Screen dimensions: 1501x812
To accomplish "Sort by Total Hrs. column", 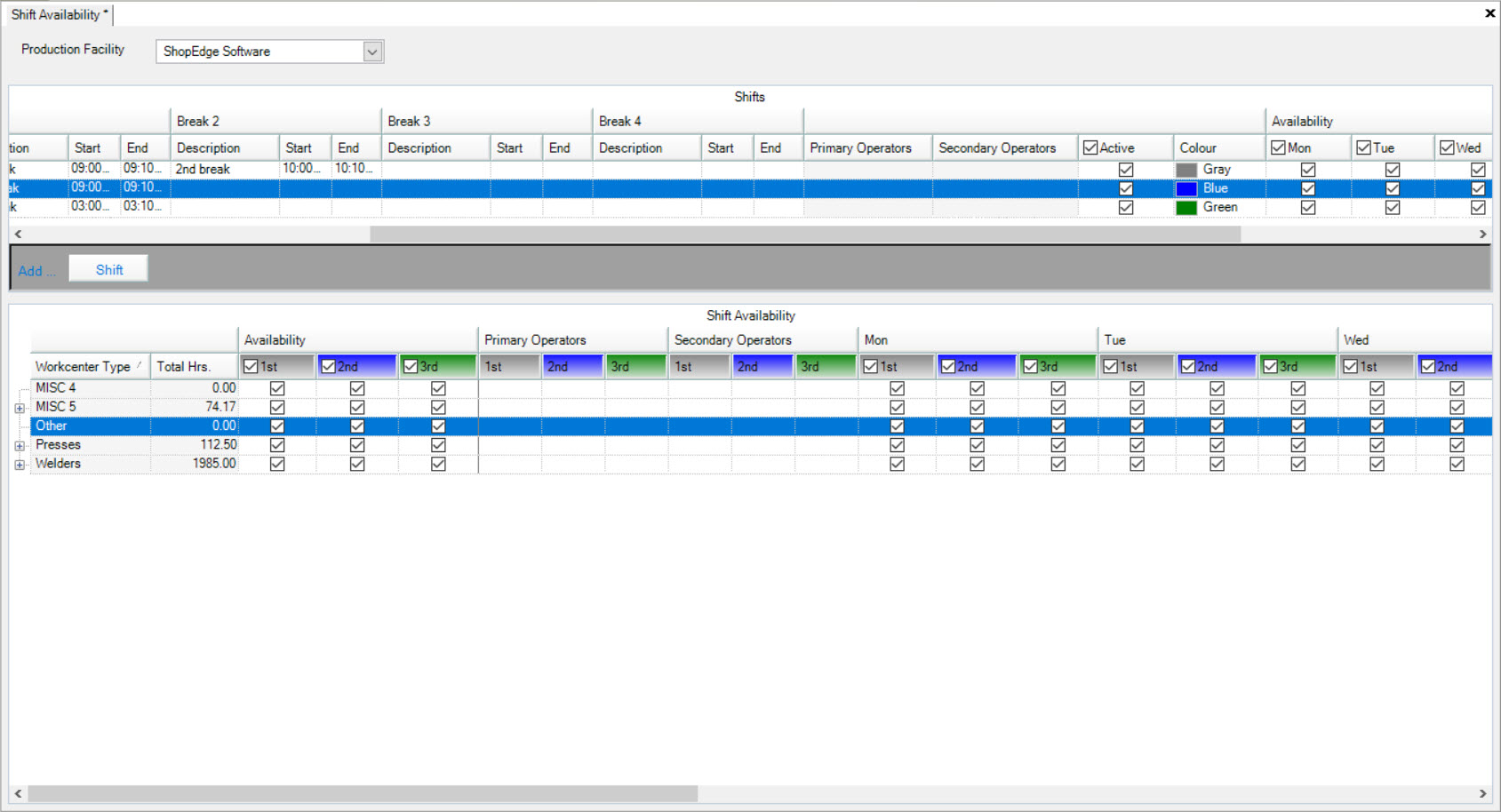I will click(195, 366).
